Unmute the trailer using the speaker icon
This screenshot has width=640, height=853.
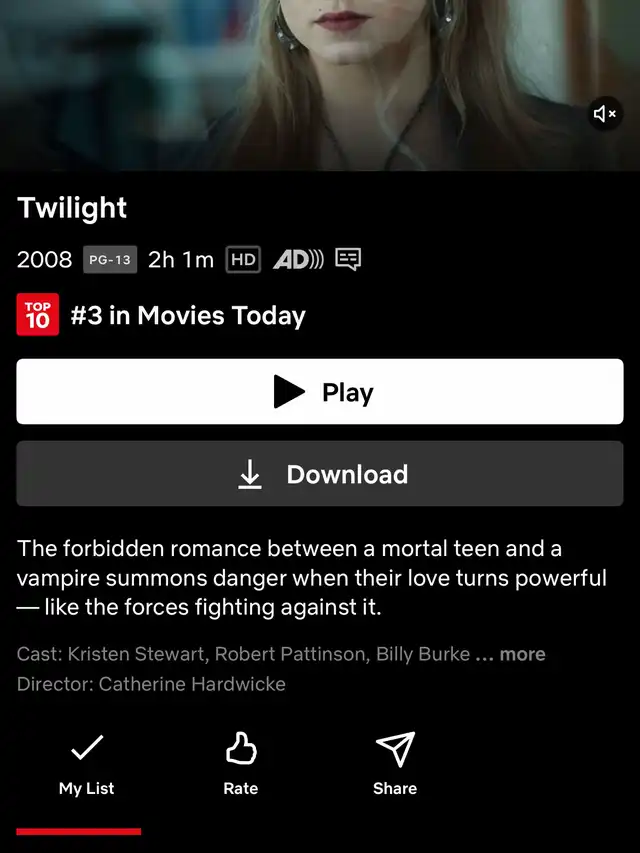coord(605,114)
